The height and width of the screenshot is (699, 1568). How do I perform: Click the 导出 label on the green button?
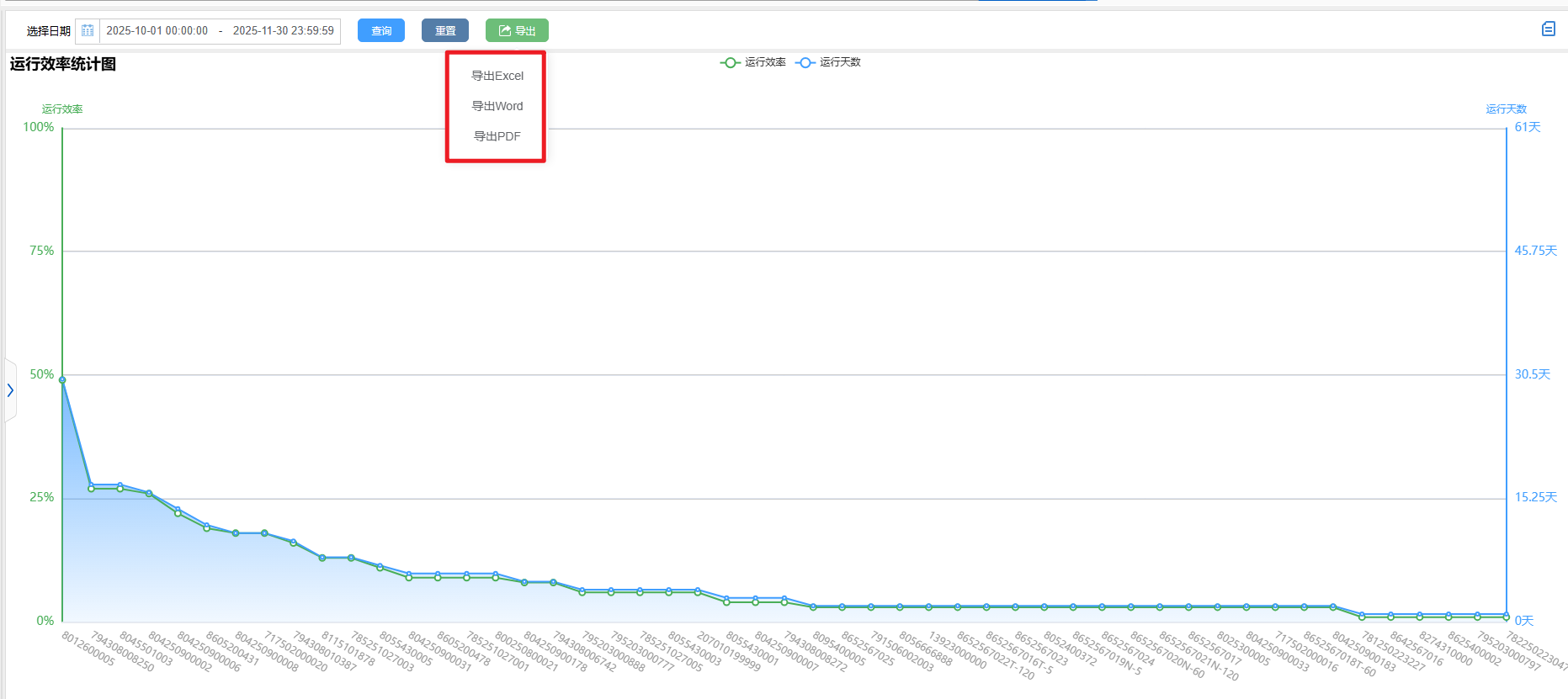pyautogui.click(x=525, y=31)
